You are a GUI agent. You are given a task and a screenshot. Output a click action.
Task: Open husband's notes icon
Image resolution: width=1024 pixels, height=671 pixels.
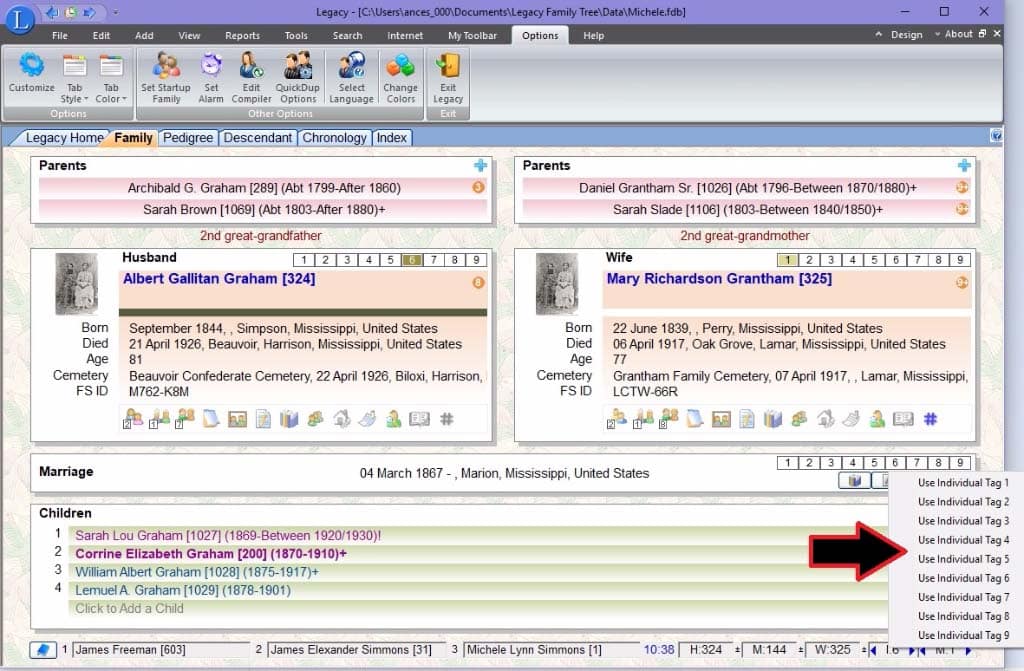pos(211,418)
